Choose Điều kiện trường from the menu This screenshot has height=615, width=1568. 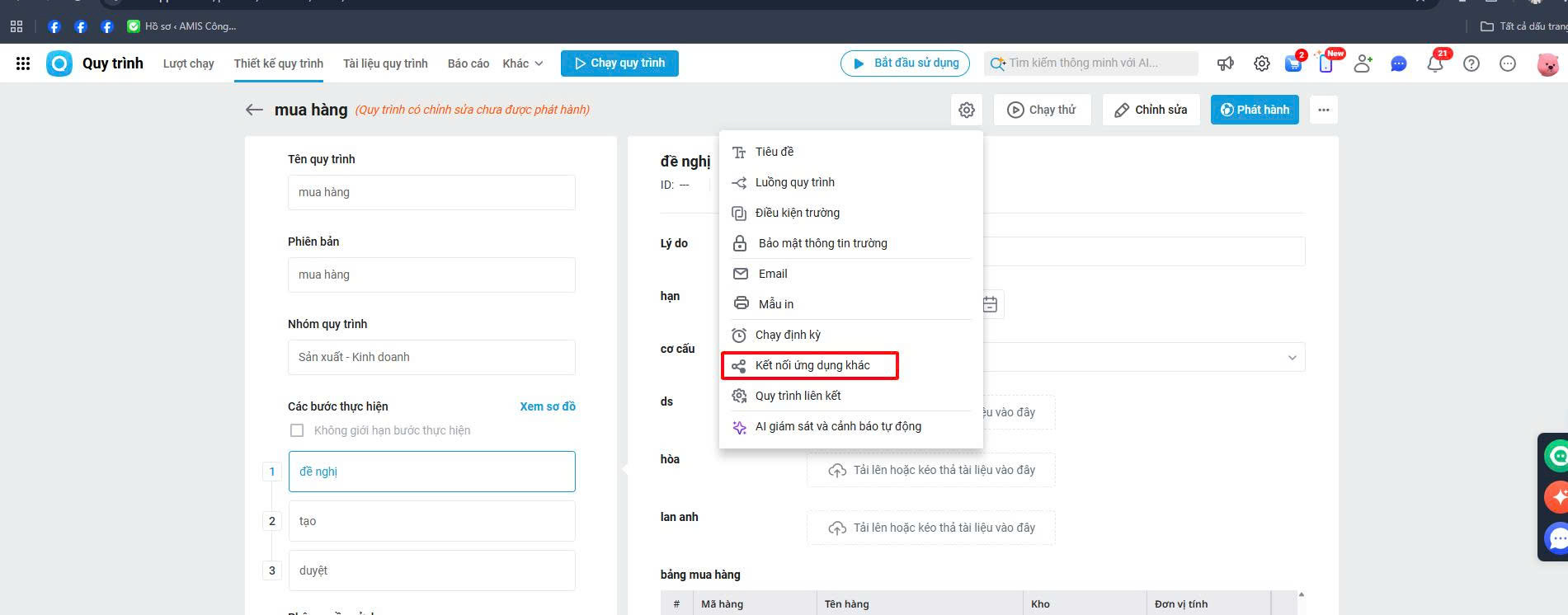[850, 213]
